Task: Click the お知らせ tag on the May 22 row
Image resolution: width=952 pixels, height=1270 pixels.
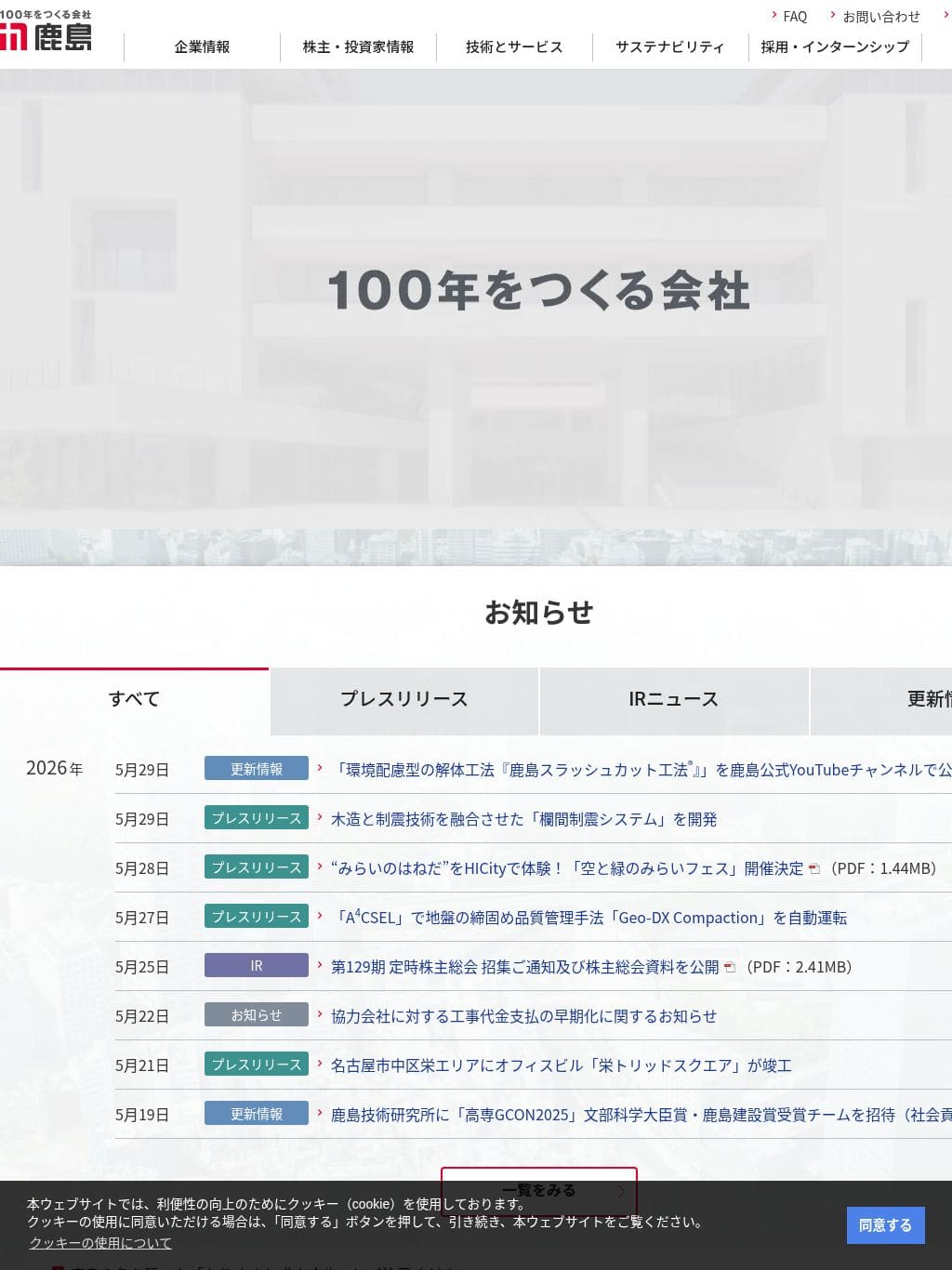Action: [257, 1015]
